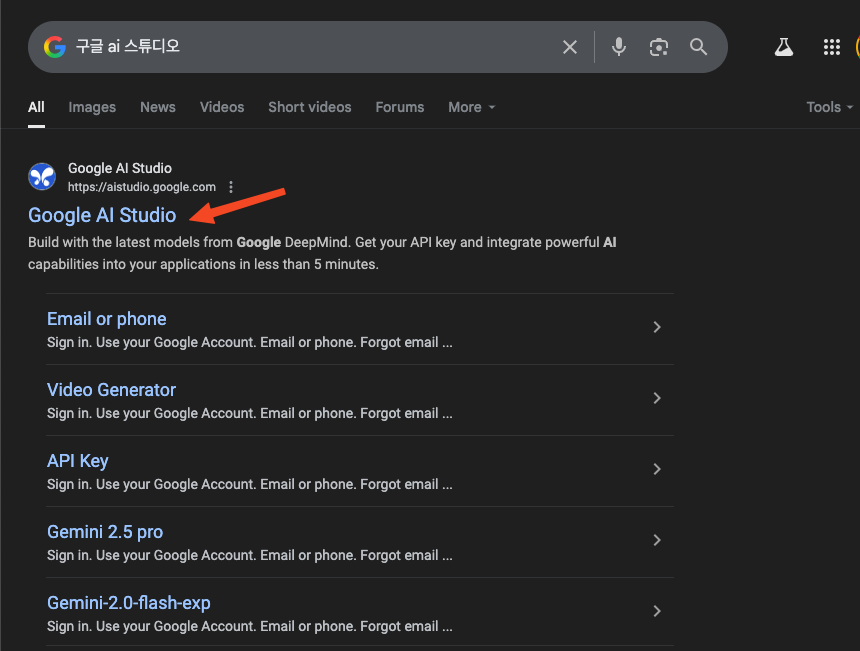860x651 pixels.
Task: Open Google Lens image search icon
Action: click(x=659, y=47)
